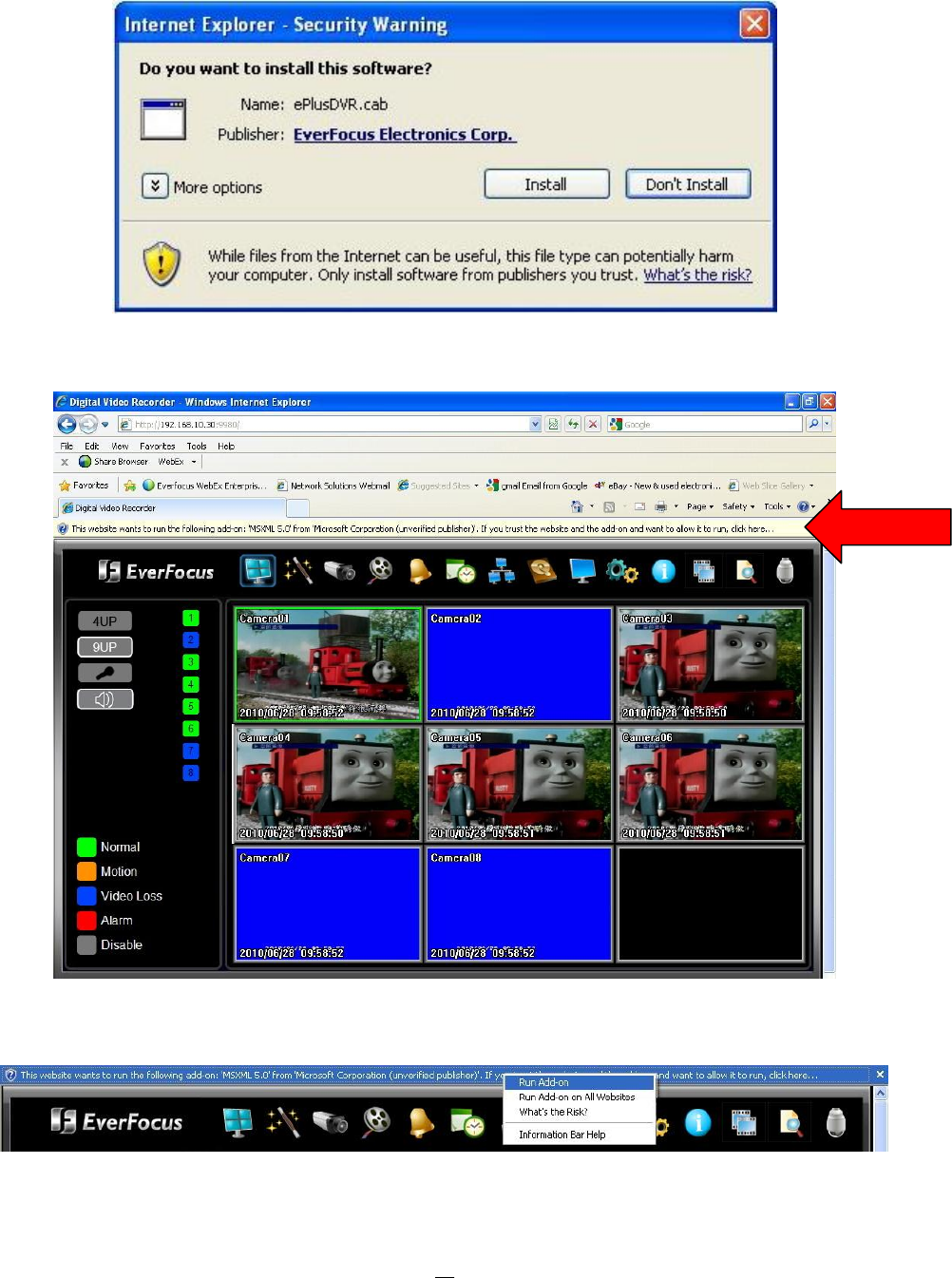Click Don't Install button
This screenshot has width=952, height=1278.
(687, 184)
